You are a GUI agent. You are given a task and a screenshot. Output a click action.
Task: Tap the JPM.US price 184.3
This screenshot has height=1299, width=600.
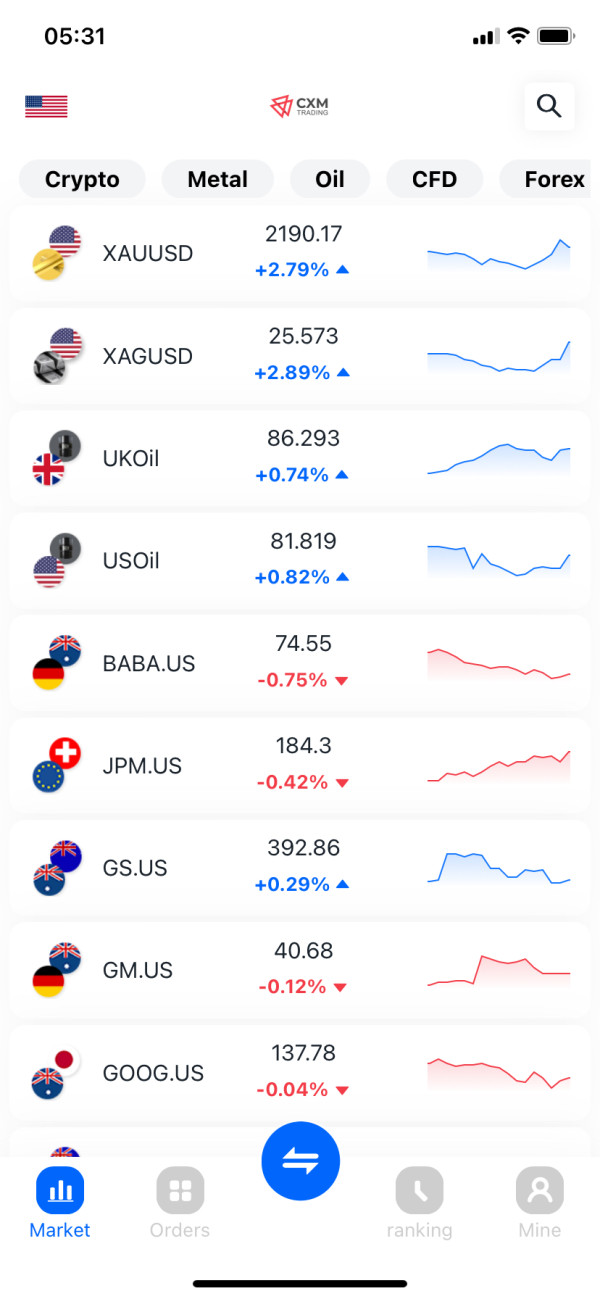click(x=303, y=745)
